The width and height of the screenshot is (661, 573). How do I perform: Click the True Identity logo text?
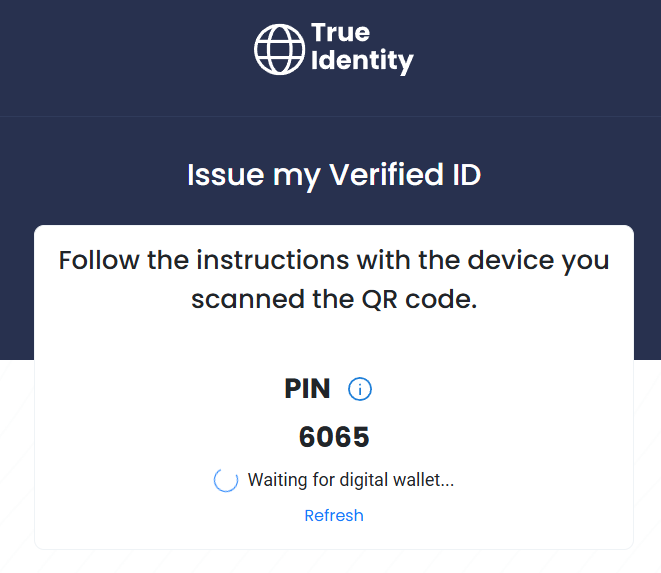click(x=362, y=48)
